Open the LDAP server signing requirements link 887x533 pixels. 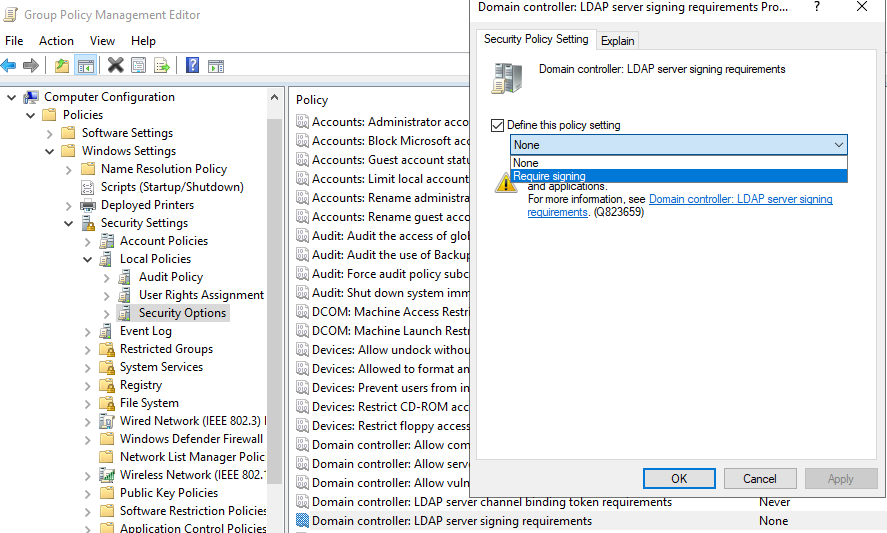(x=740, y=199)
